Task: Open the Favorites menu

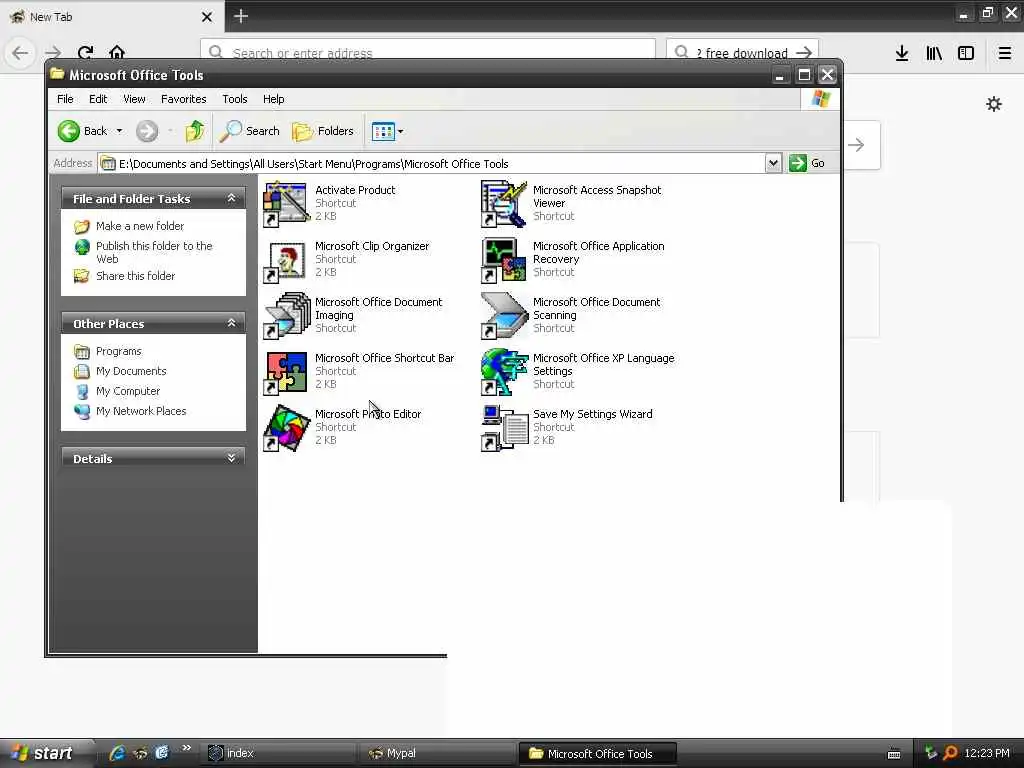Action: [x=184, y=99]
